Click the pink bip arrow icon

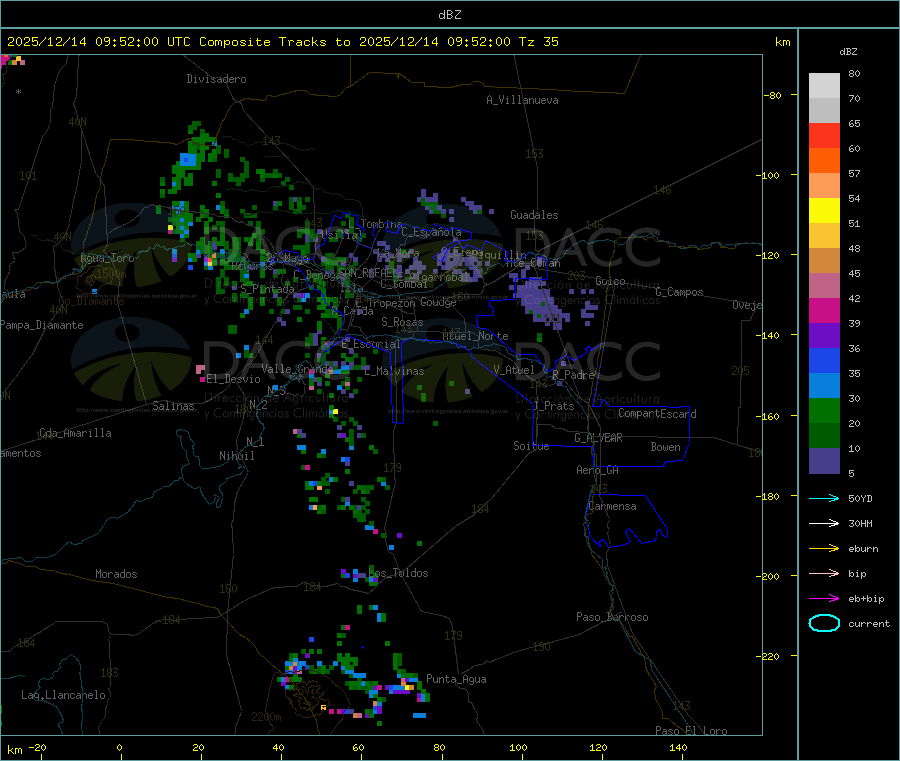(x=824, y=573)
